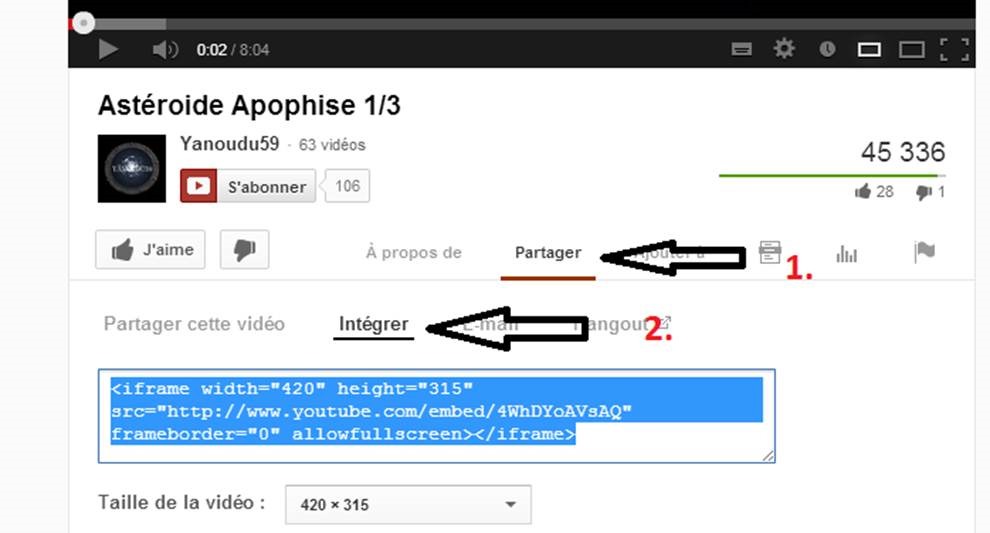Screen dimensions: 990x533
Task: Select the Partager tab
Action: [x=548, y=253]
